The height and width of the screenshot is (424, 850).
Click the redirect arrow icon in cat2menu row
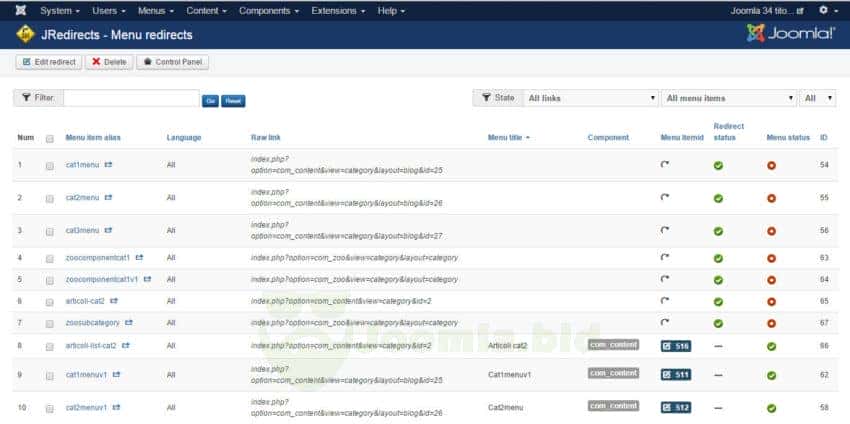click(665, 197)
